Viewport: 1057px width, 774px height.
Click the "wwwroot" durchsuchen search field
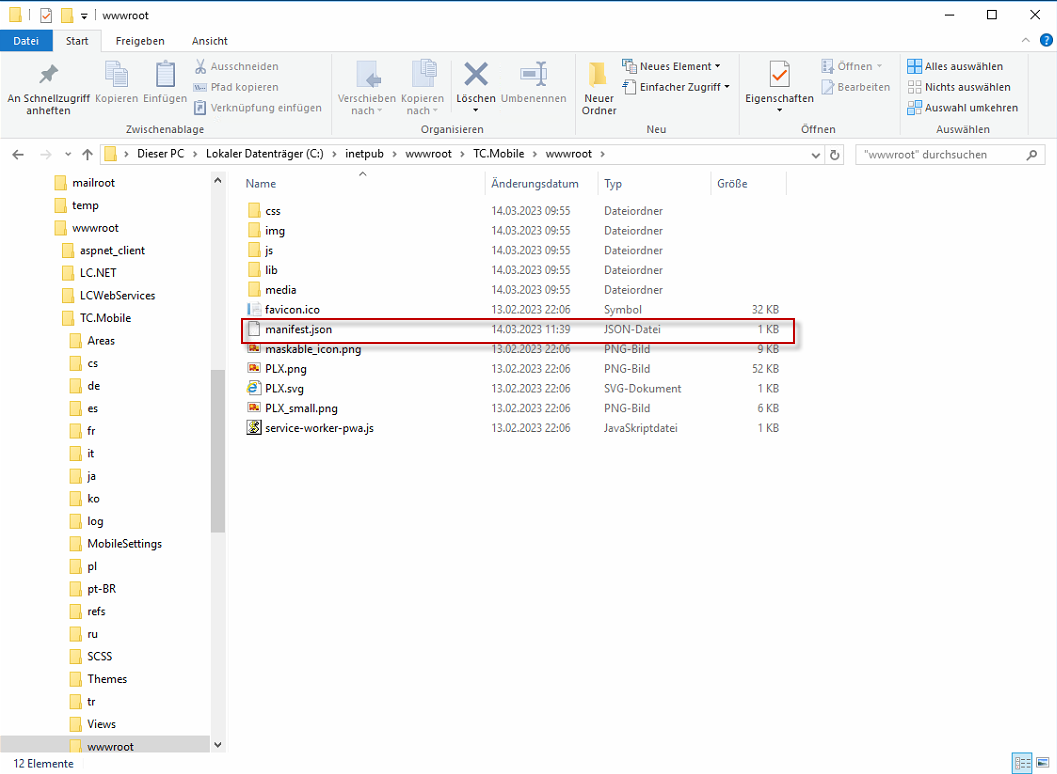coord(938,155)
